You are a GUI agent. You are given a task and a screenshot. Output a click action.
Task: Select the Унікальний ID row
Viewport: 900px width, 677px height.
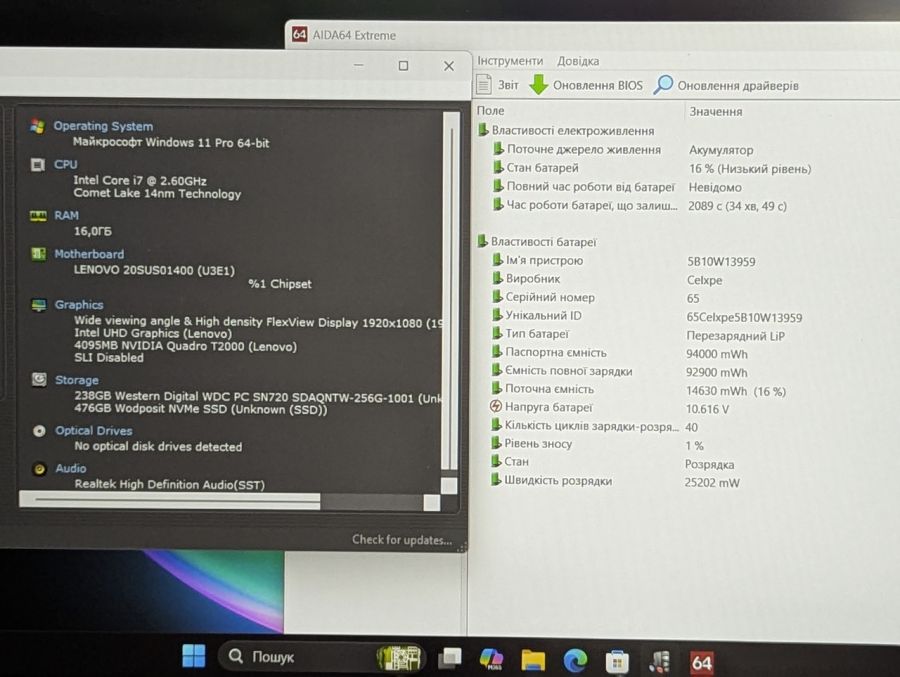coord(647,316)
